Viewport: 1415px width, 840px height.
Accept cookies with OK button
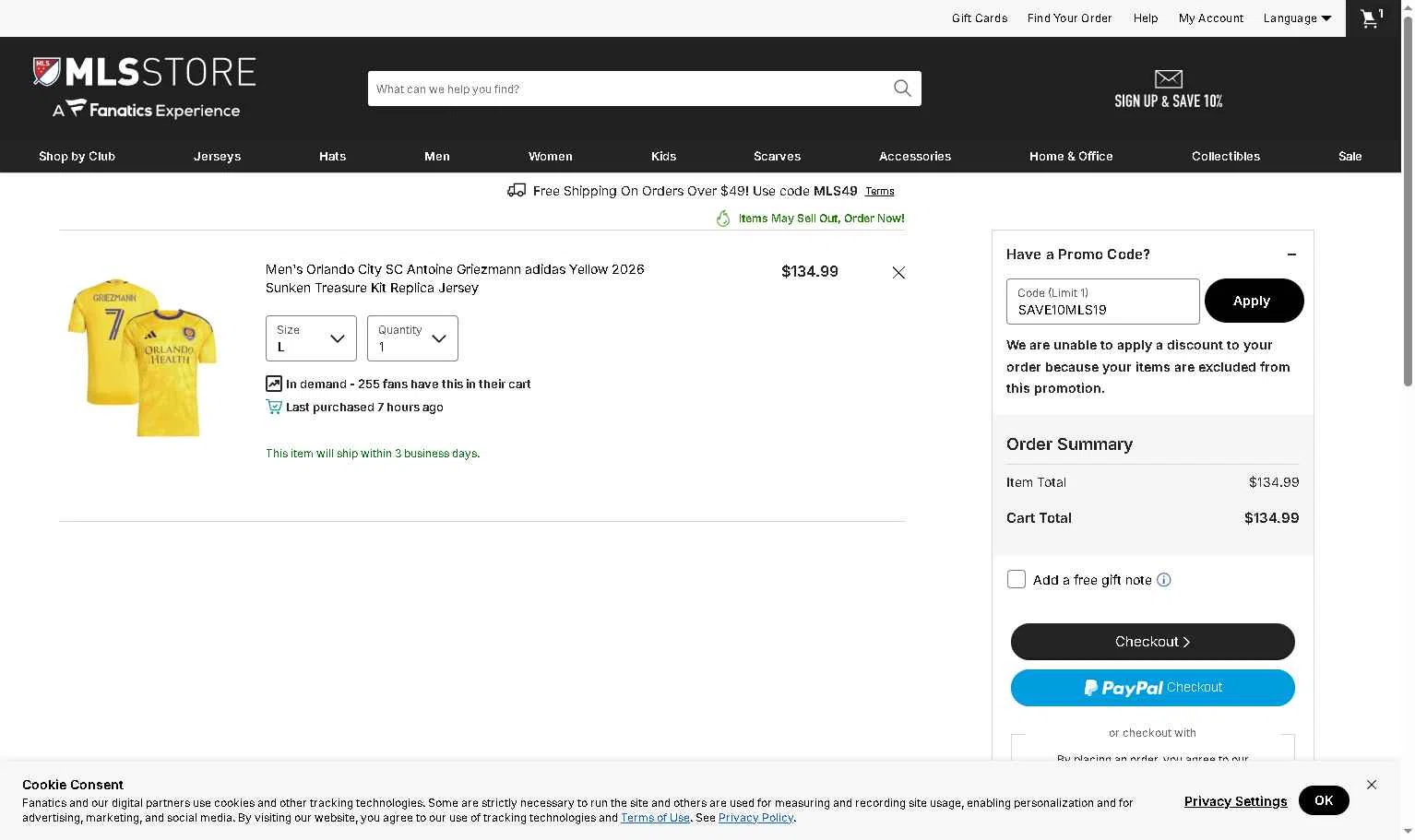tap(1324, 800)
